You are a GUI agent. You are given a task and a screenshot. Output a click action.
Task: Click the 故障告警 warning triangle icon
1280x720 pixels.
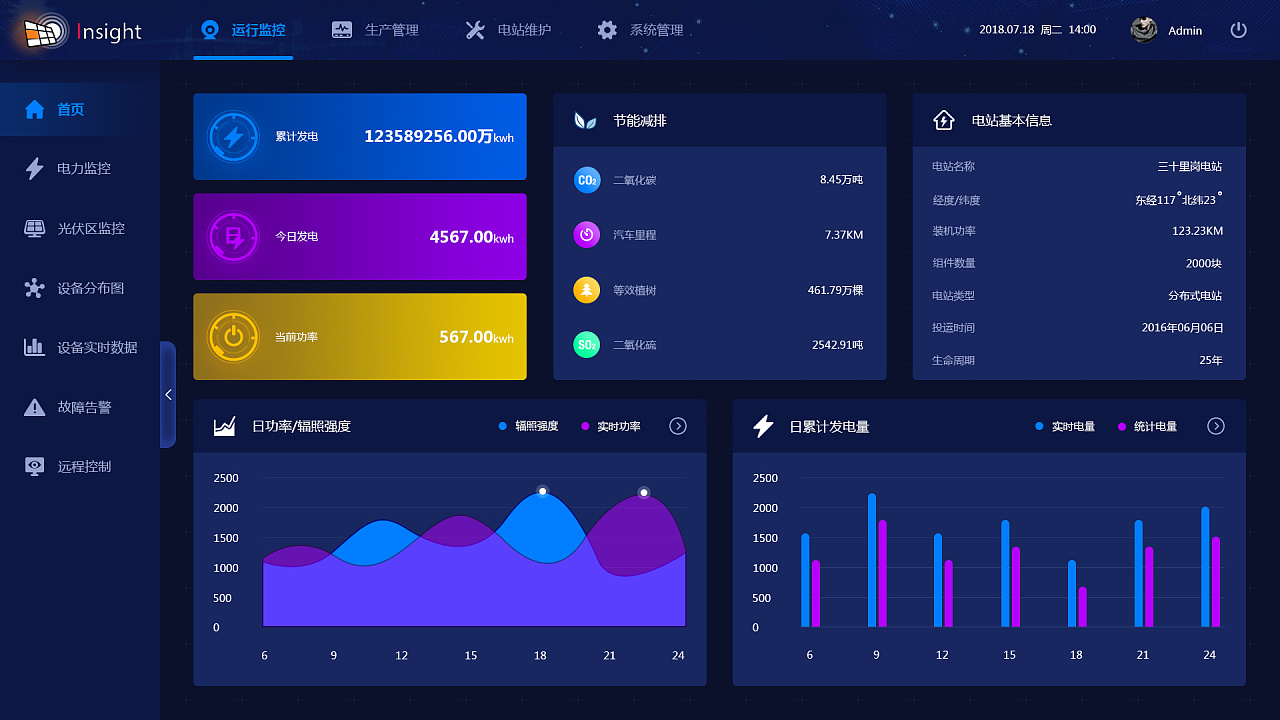(35, 407)
